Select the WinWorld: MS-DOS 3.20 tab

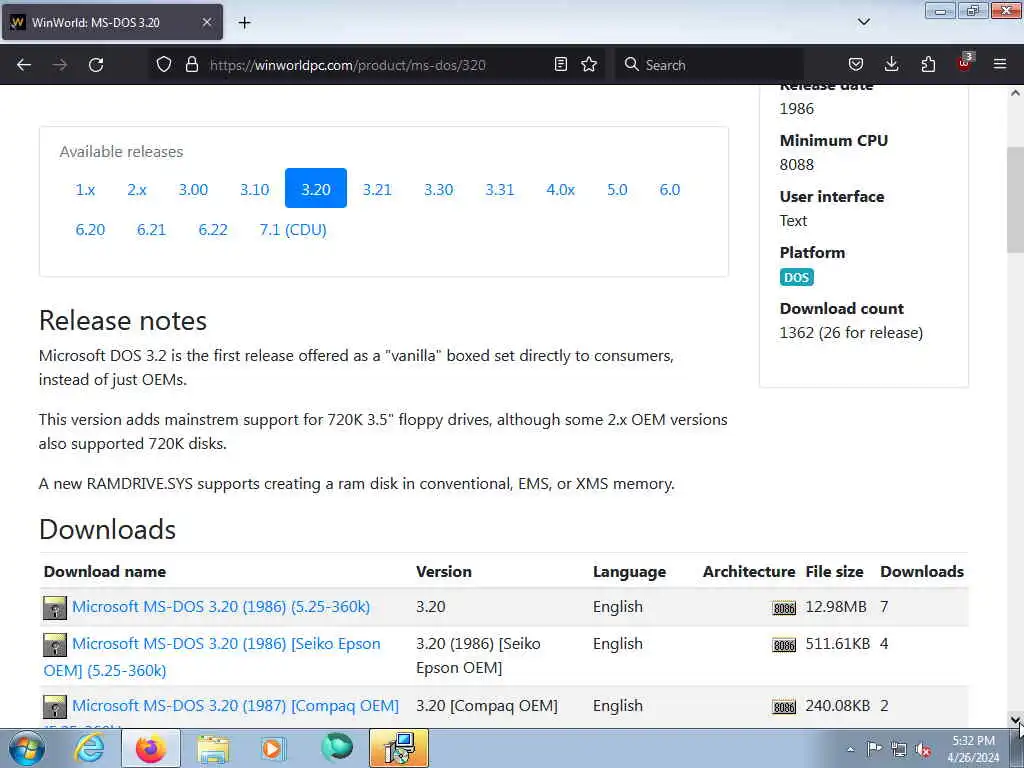(112, 22)
